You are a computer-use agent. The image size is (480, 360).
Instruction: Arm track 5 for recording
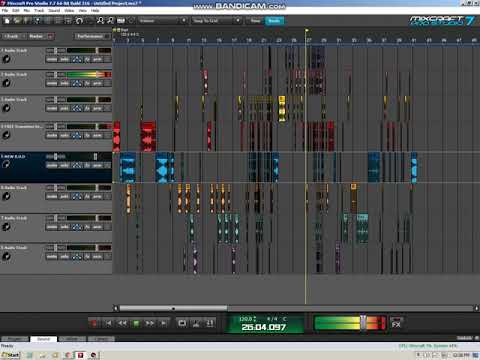(97, 165)
